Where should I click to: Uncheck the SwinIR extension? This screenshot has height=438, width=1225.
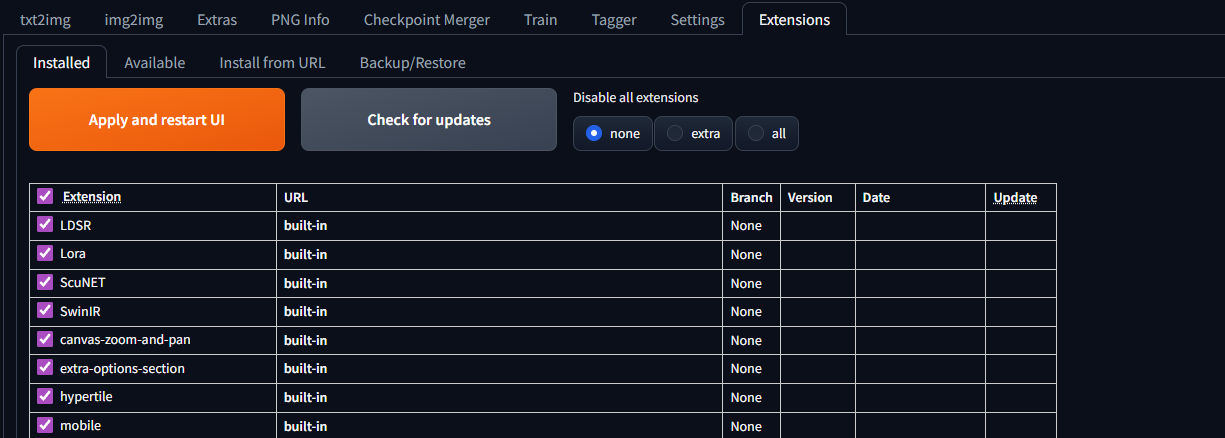click(45, 311)
